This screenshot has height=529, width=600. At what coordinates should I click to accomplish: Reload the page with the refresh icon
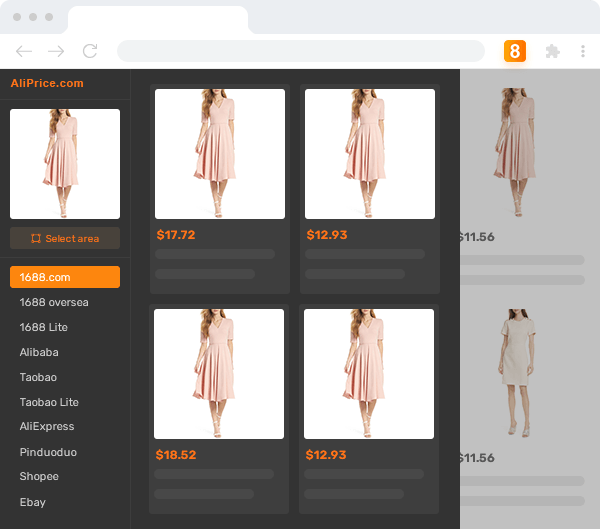[90, 51]
